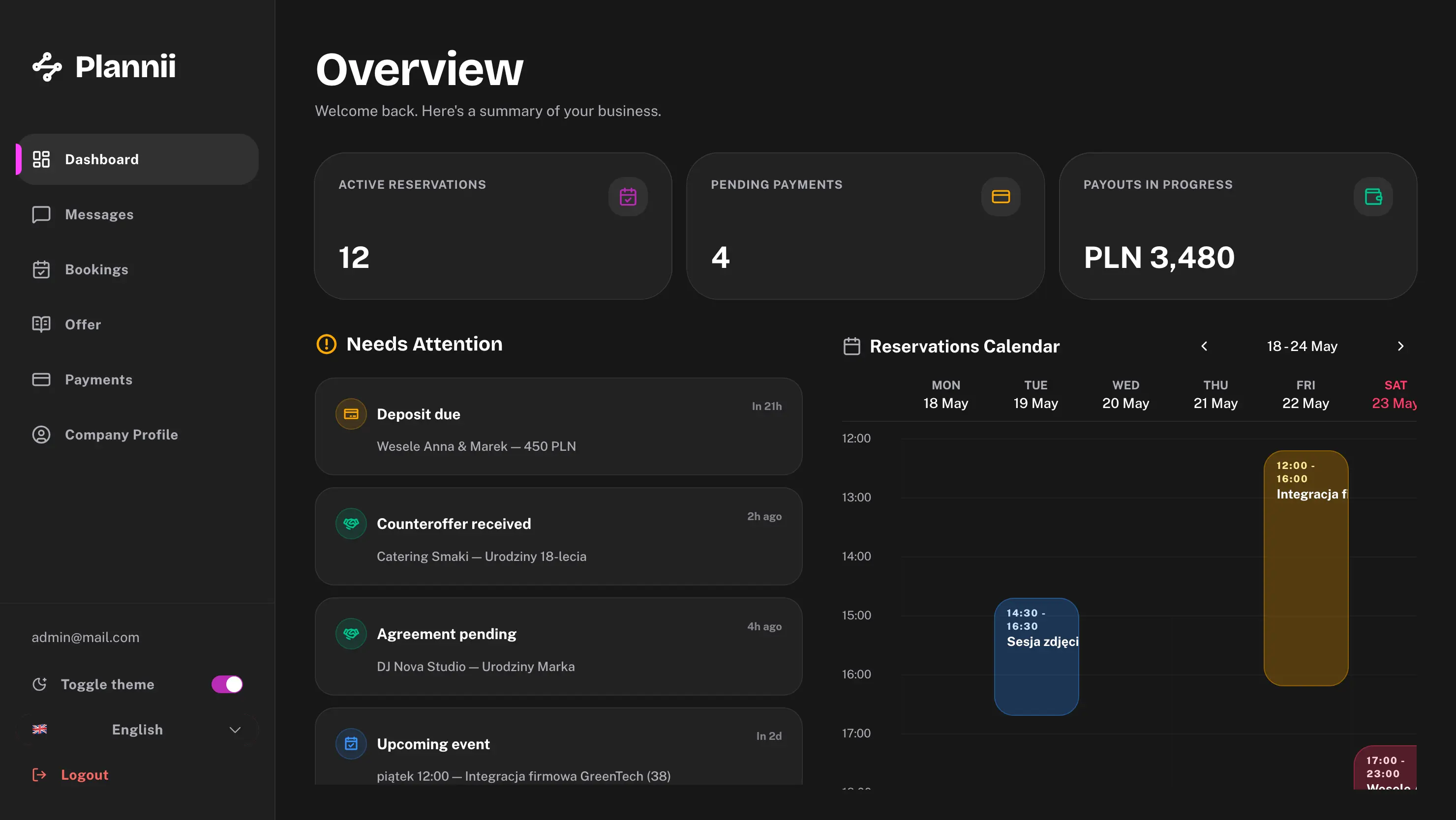
Task: Click the 15:00 time label in calendar
Action: click(x=856, y=615)
